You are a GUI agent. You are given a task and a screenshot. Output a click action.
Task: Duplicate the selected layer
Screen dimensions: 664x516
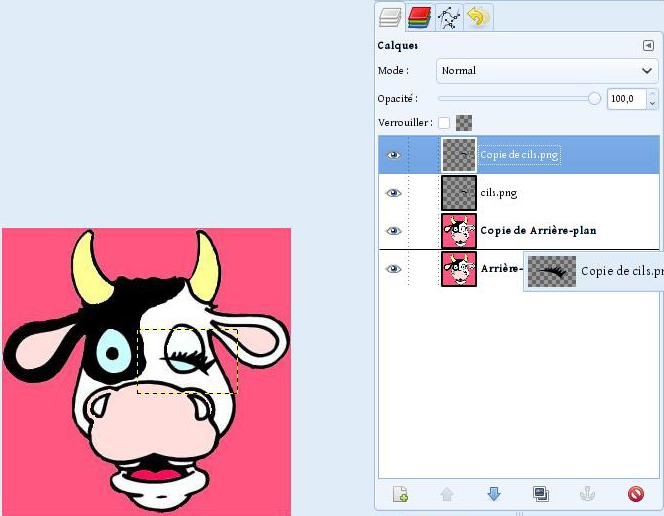click(541, 494)
